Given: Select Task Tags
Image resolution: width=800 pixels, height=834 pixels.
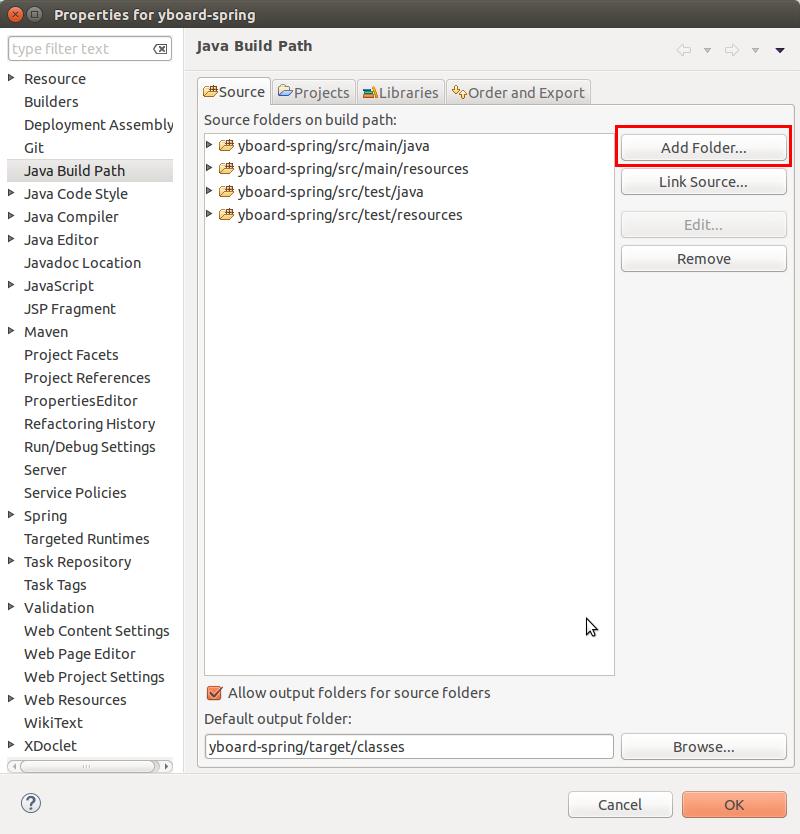Looking at the screenshot, I should click(x=55, y=585).
